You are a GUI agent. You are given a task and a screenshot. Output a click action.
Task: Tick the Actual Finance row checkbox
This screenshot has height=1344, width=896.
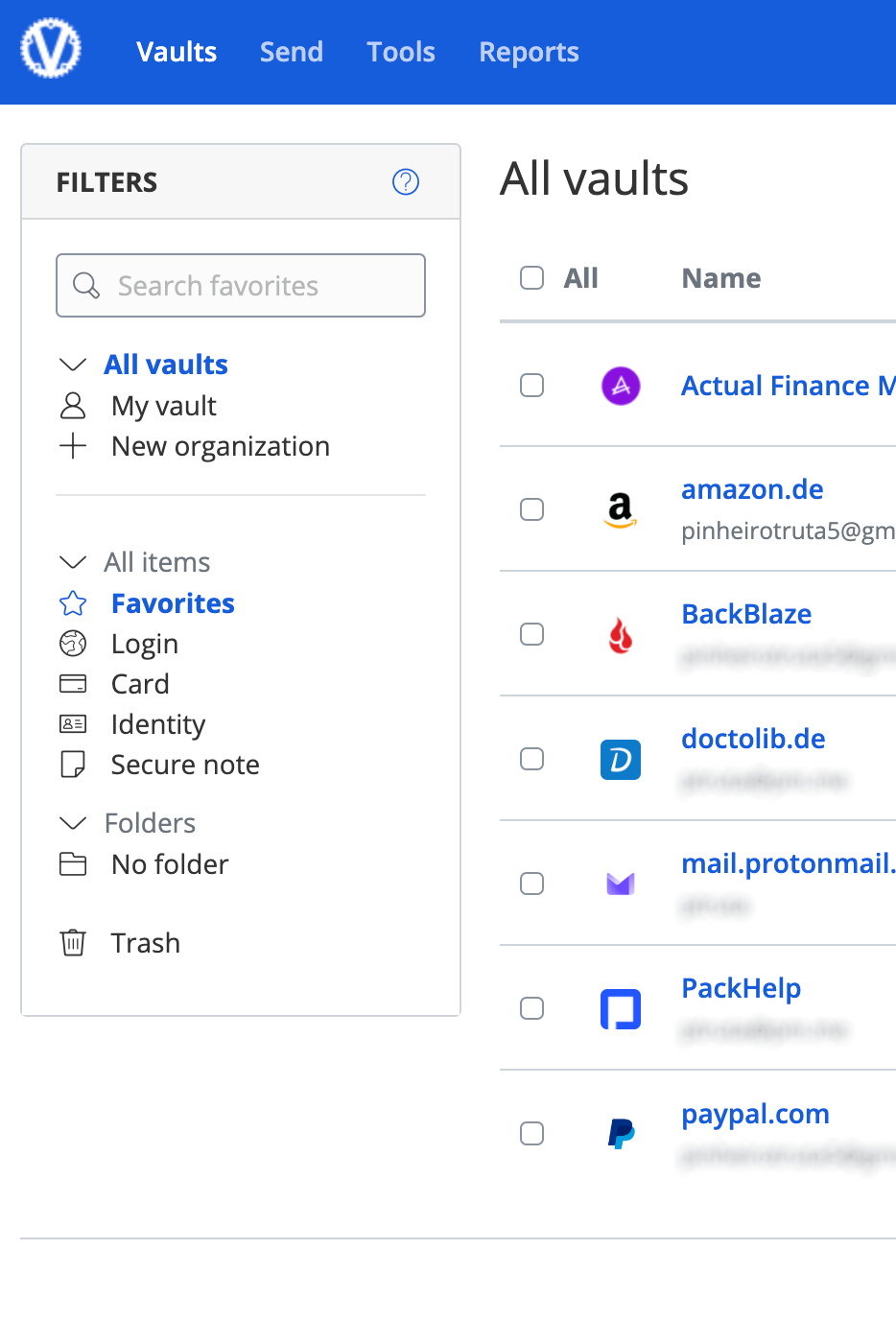531,386
